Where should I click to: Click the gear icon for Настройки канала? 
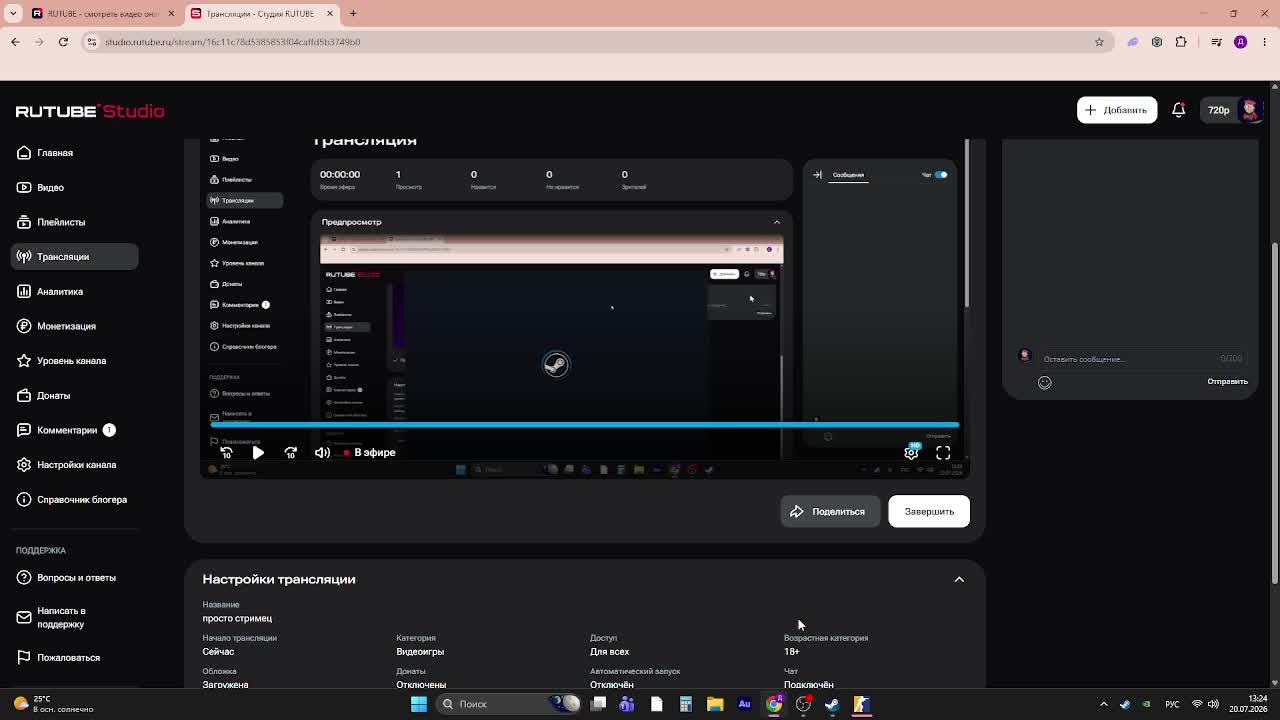24,465
